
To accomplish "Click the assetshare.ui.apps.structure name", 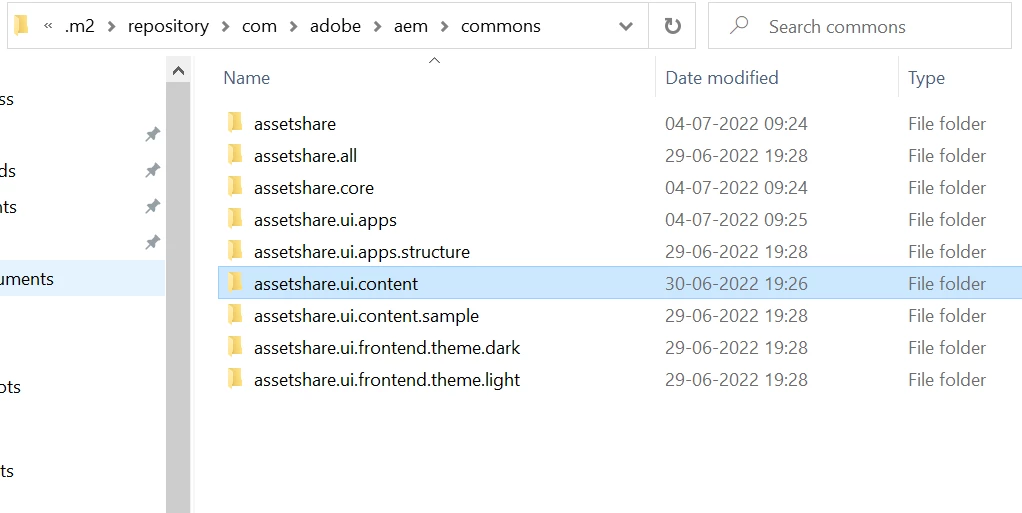I will [x=362, y=252].
